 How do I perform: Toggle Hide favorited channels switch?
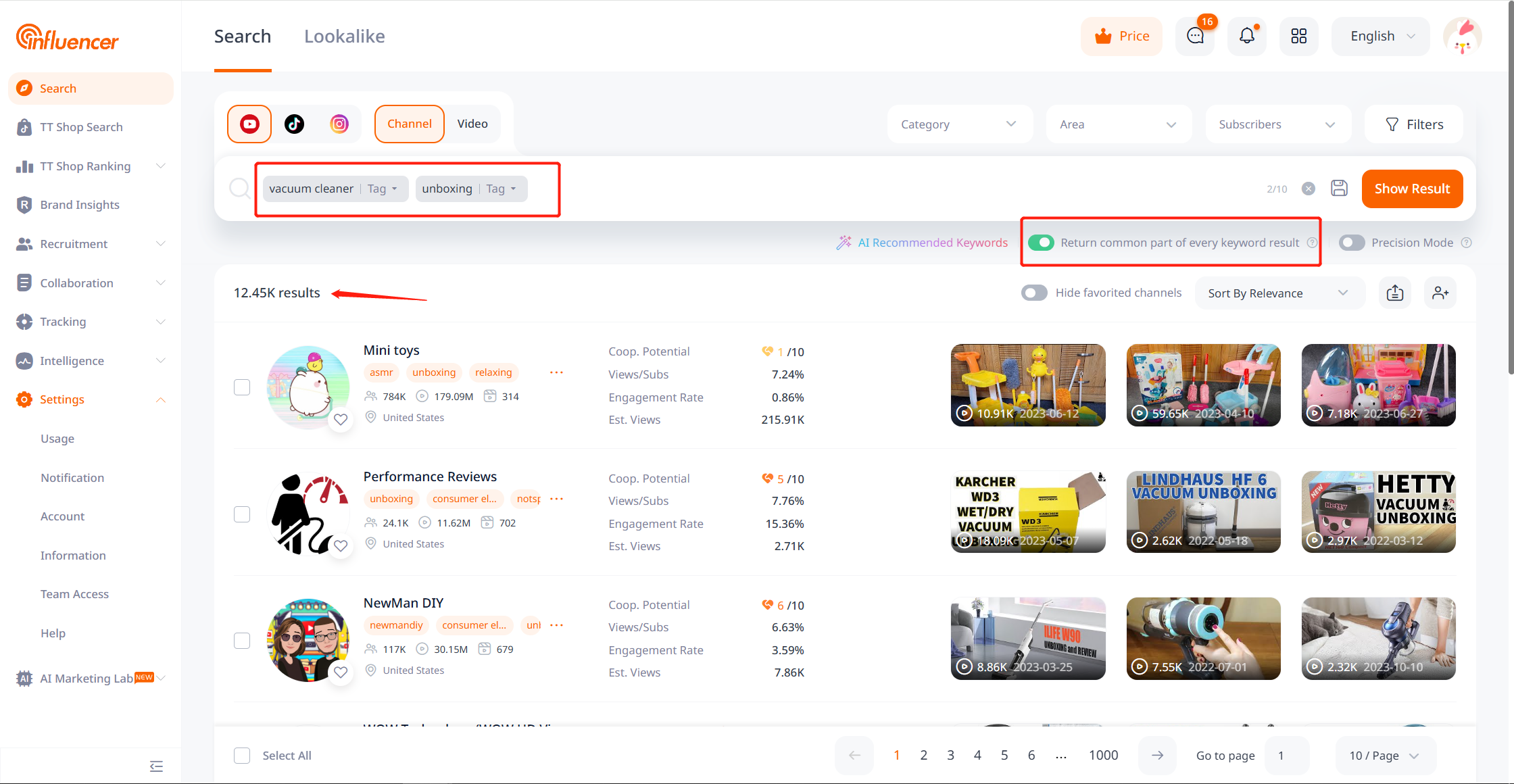click(x=1034, y=293)
